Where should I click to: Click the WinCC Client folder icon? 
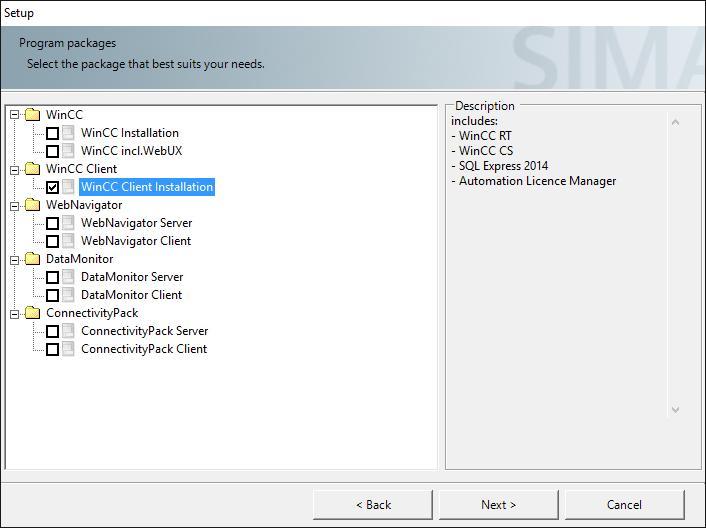(x=32, y=169)
